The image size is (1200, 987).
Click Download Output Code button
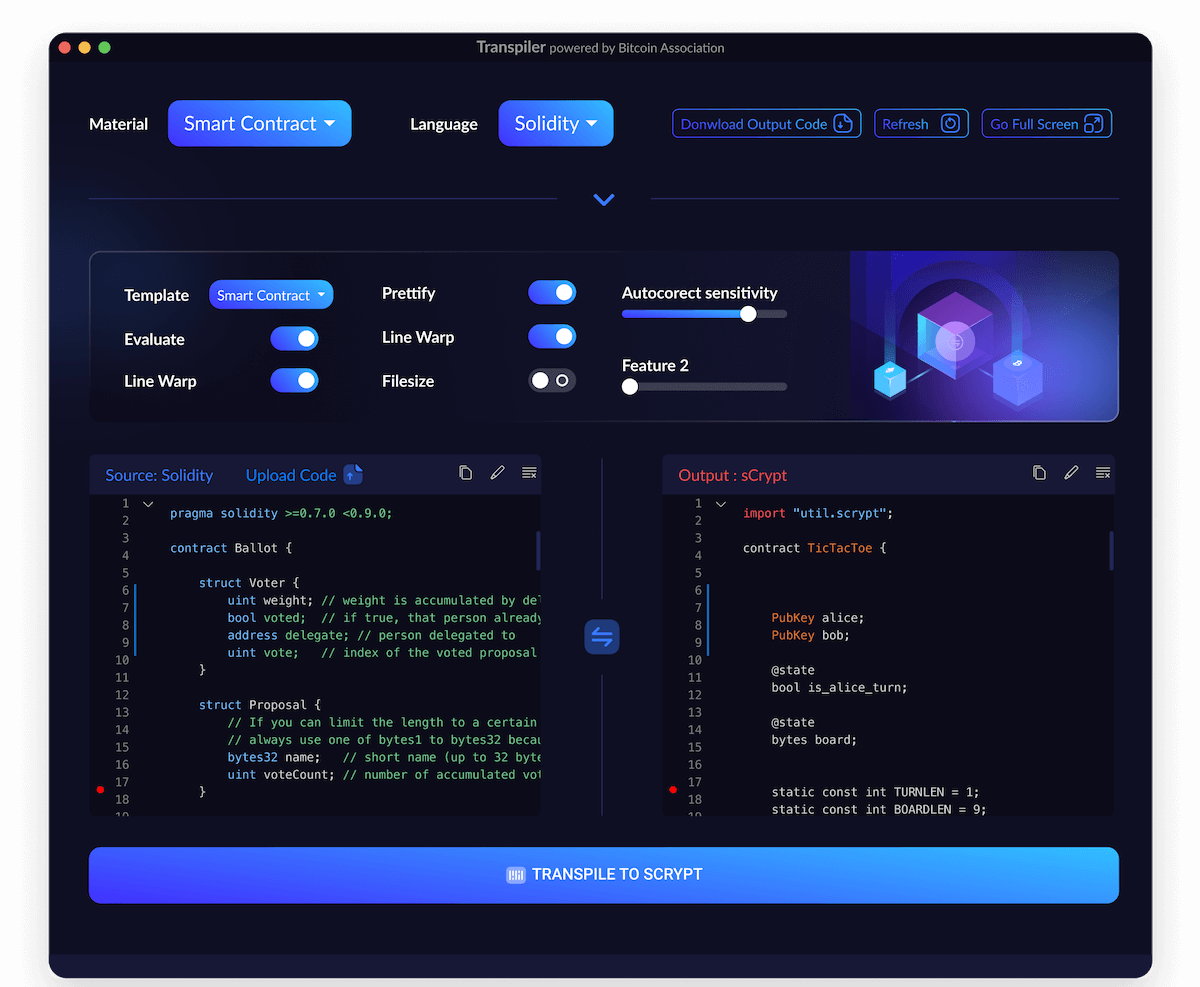pyautogui.click(x=766, y=124)
